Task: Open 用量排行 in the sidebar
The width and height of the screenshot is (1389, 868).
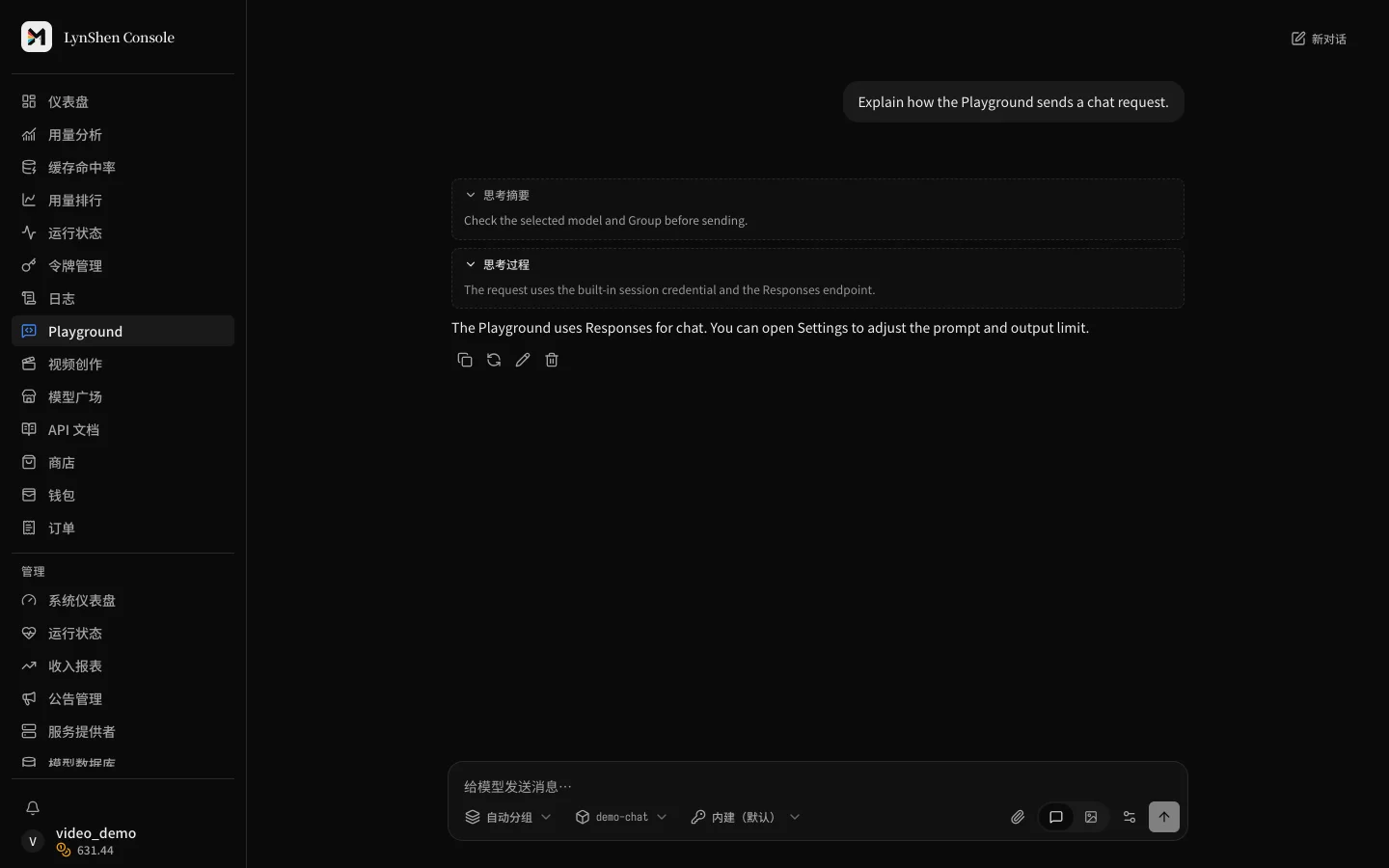Action: click(x=123, y=200)
